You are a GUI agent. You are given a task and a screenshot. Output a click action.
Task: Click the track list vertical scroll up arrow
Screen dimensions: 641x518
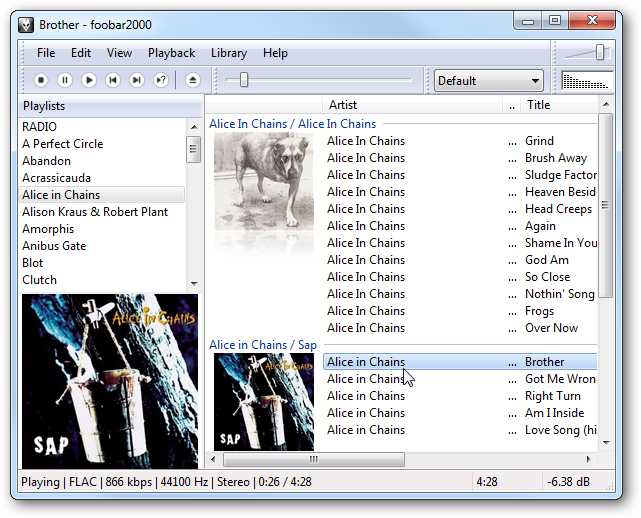click(606, 105)
